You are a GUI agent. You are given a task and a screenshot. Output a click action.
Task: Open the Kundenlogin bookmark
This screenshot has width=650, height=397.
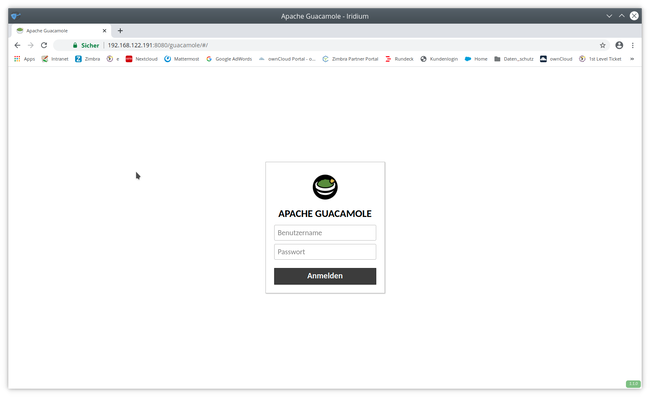(x=439, y=59)
